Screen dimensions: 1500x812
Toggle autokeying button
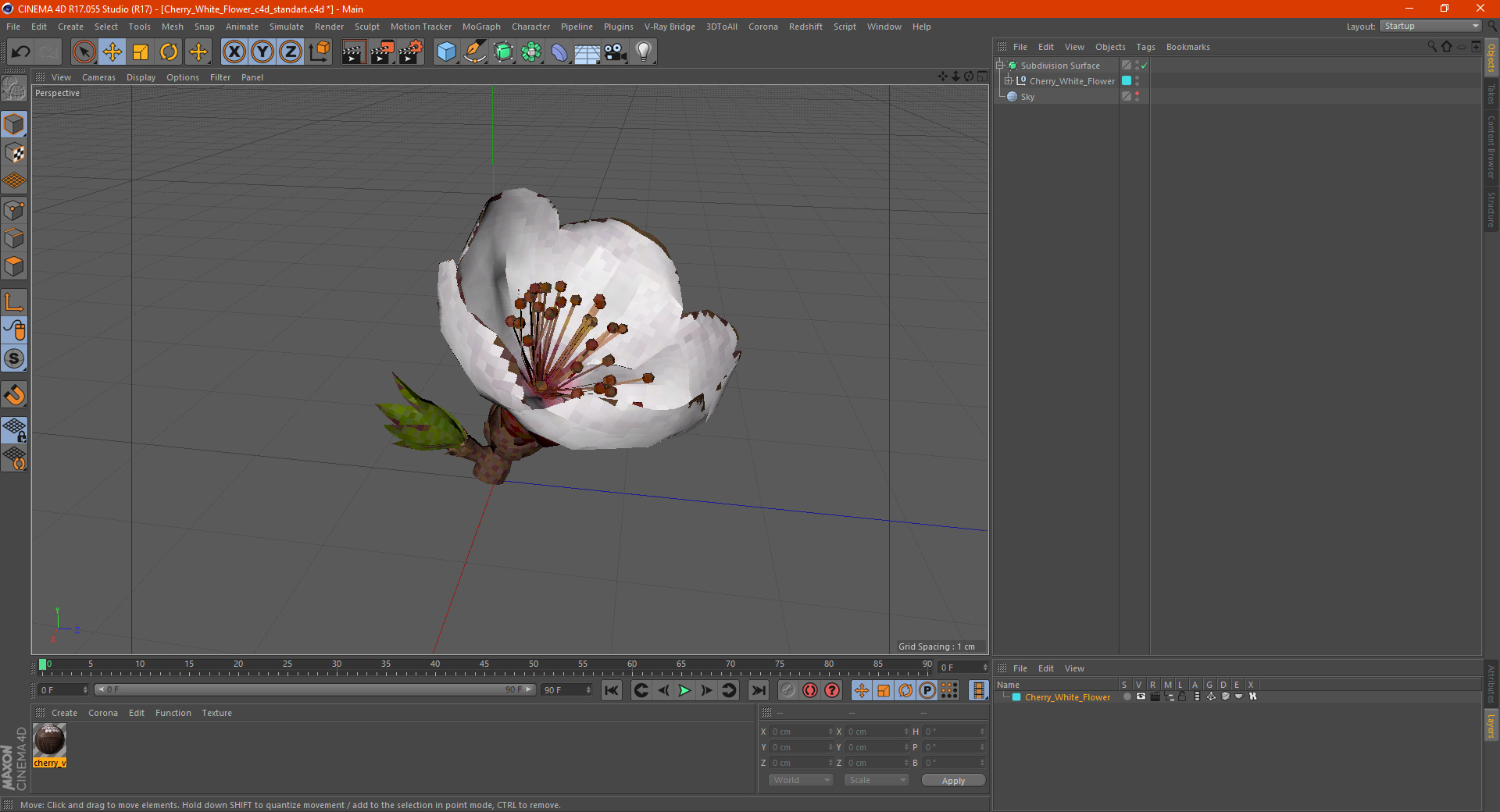click(810, 690)
